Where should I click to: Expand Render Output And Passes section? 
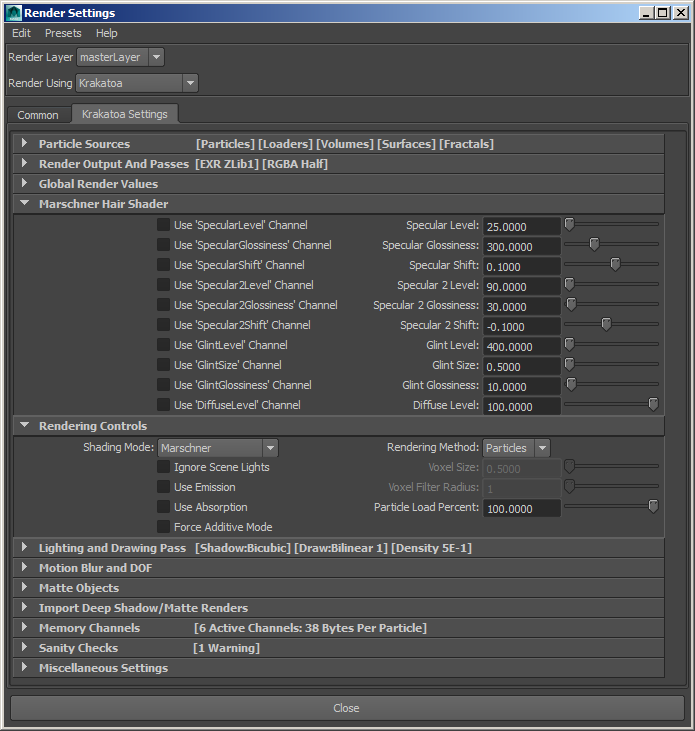pos(25,164)
